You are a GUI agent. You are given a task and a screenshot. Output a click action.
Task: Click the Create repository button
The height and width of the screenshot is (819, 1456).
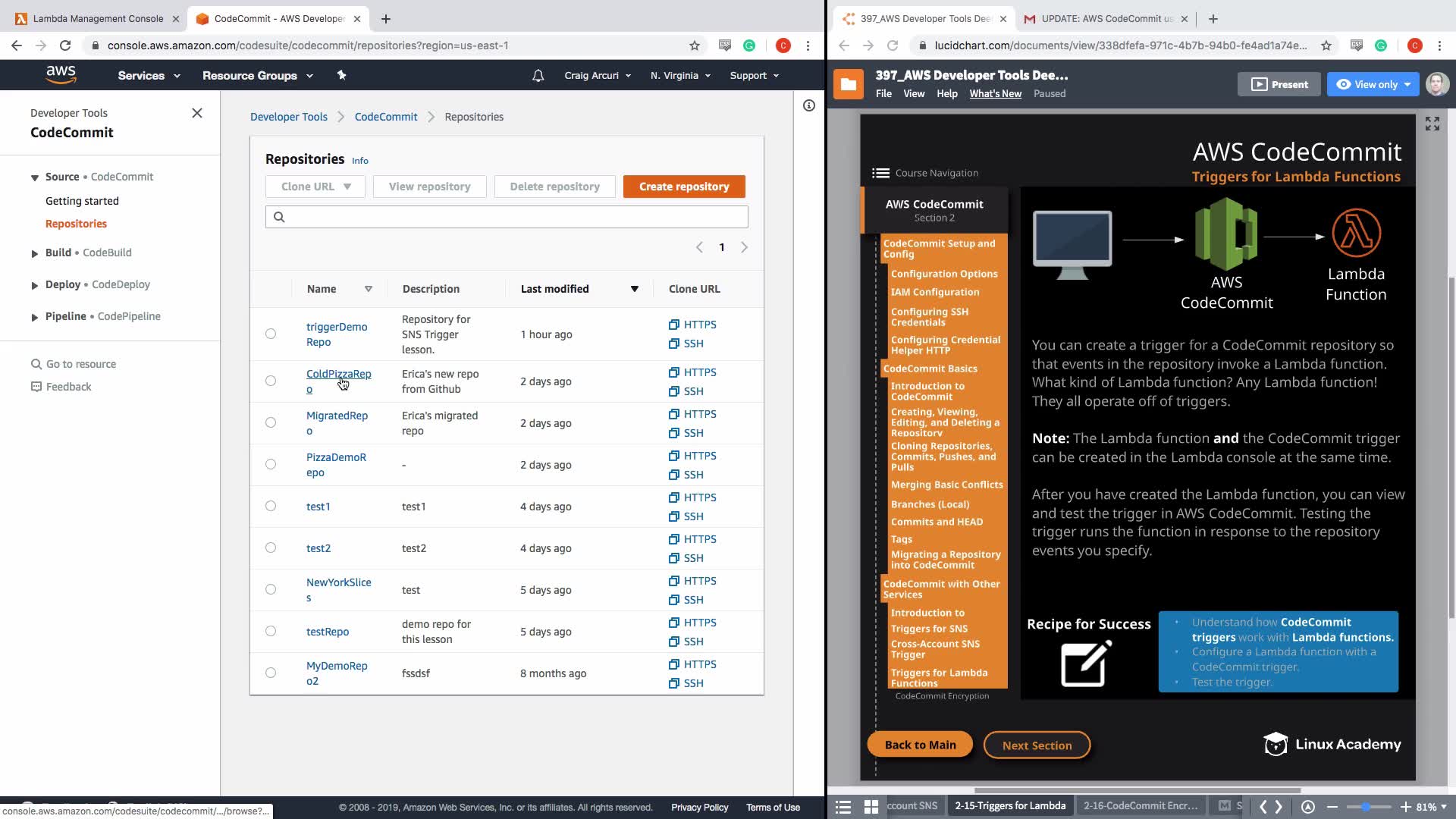pos(683,187)
